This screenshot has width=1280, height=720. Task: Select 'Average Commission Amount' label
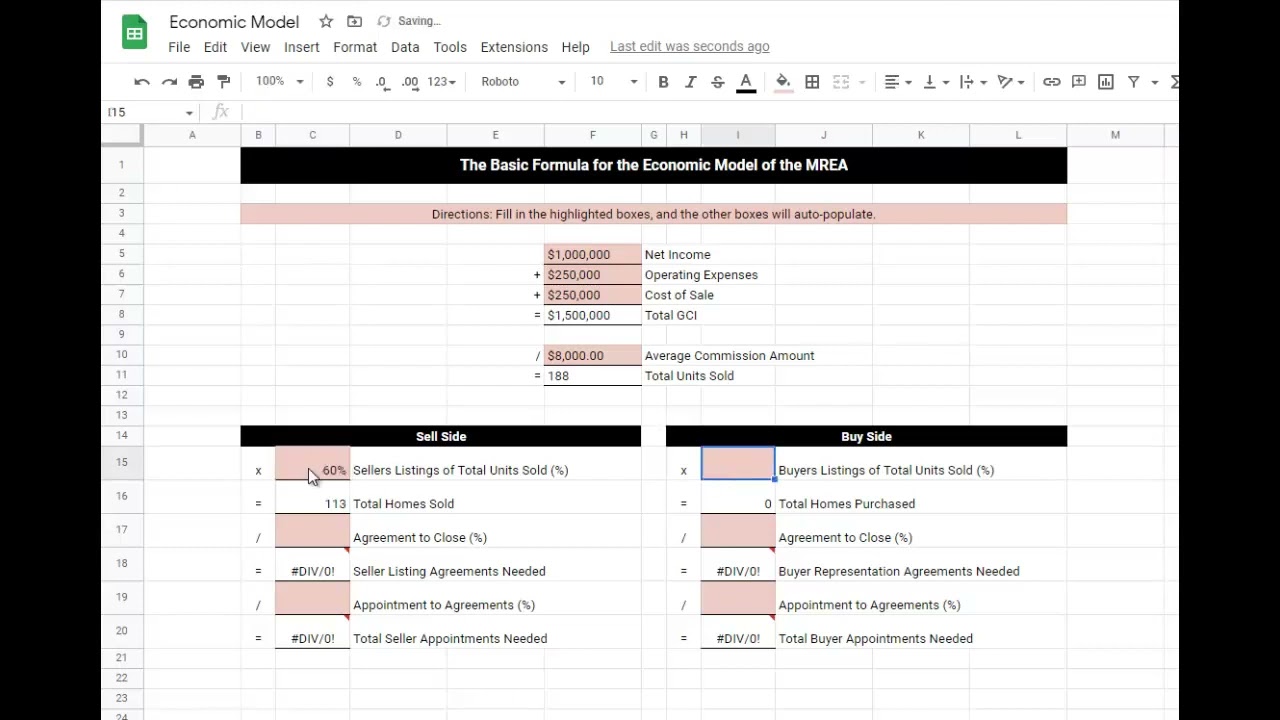(729, 356)
